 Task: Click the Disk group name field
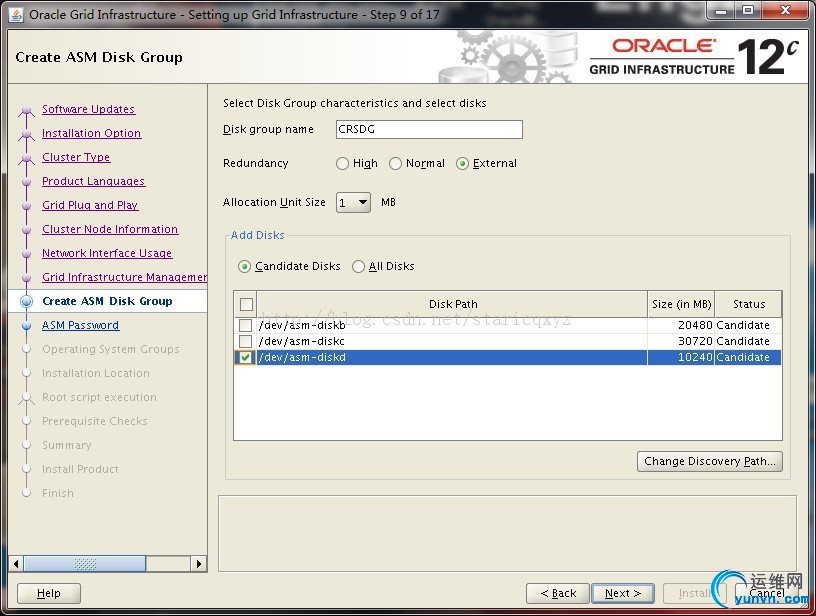click(x=429, y=130)
